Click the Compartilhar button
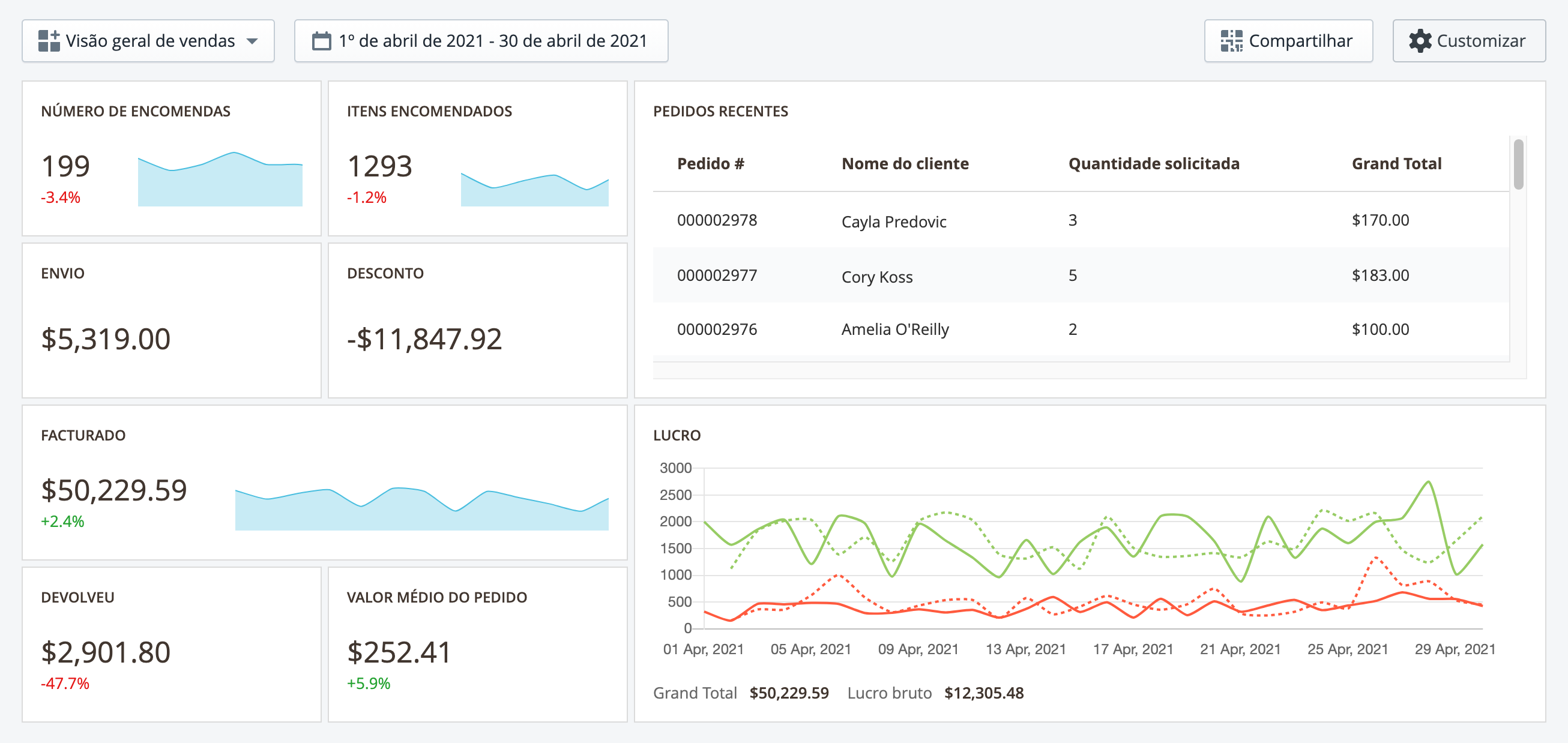This screenshot has width=1568, height=743. click(x=1288, y=41)
